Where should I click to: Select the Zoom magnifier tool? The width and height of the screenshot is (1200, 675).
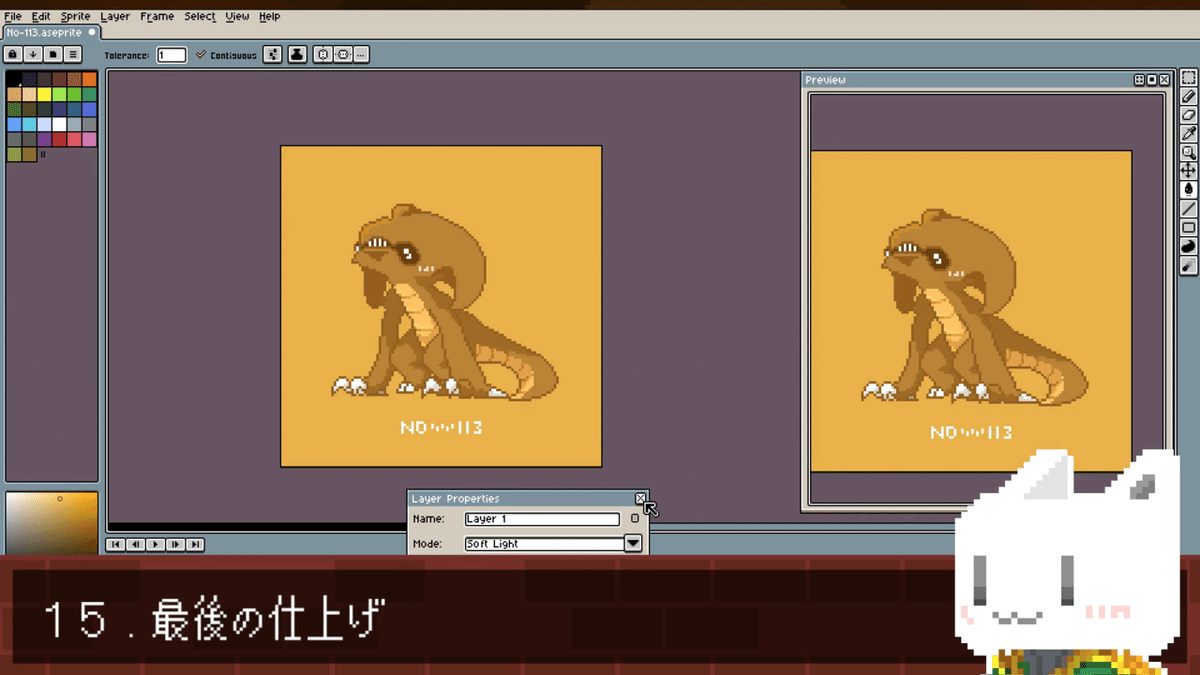pos(1189,153)
